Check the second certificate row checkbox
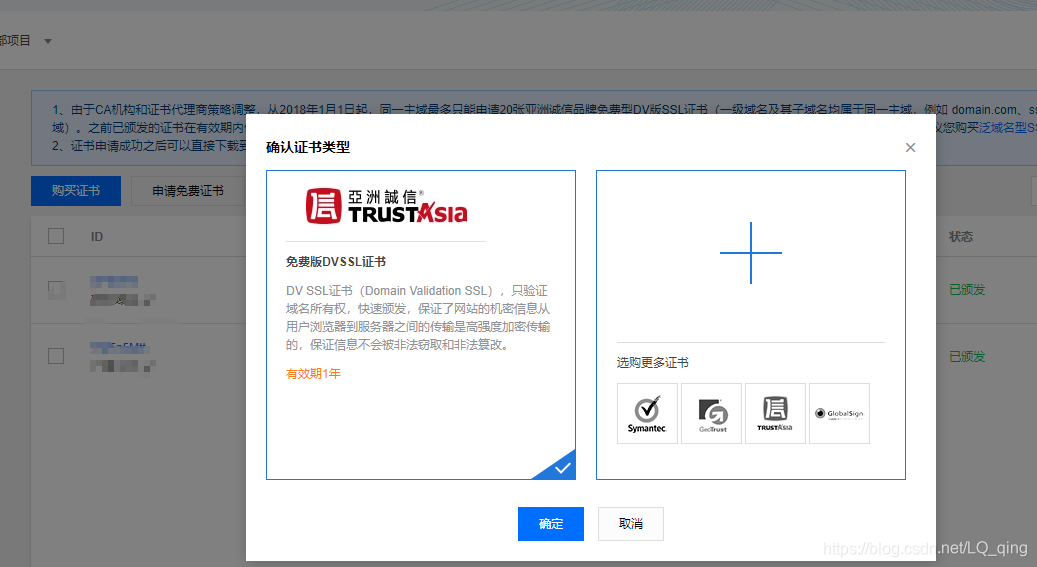This screenshot has width=1037, height=567. pos(56,356)
